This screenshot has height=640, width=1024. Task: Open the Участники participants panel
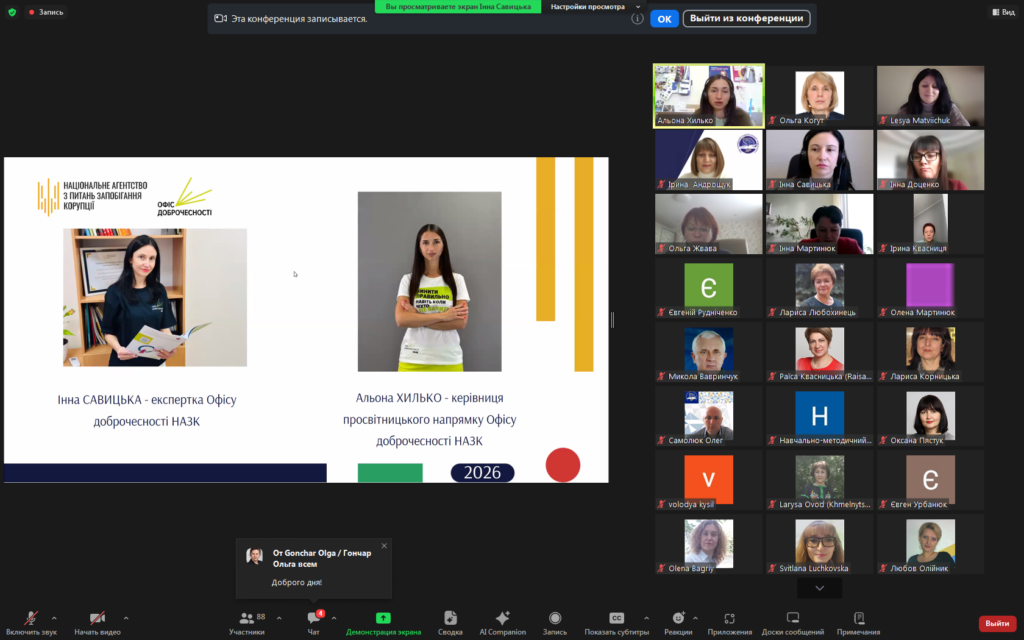click(246, 622)
